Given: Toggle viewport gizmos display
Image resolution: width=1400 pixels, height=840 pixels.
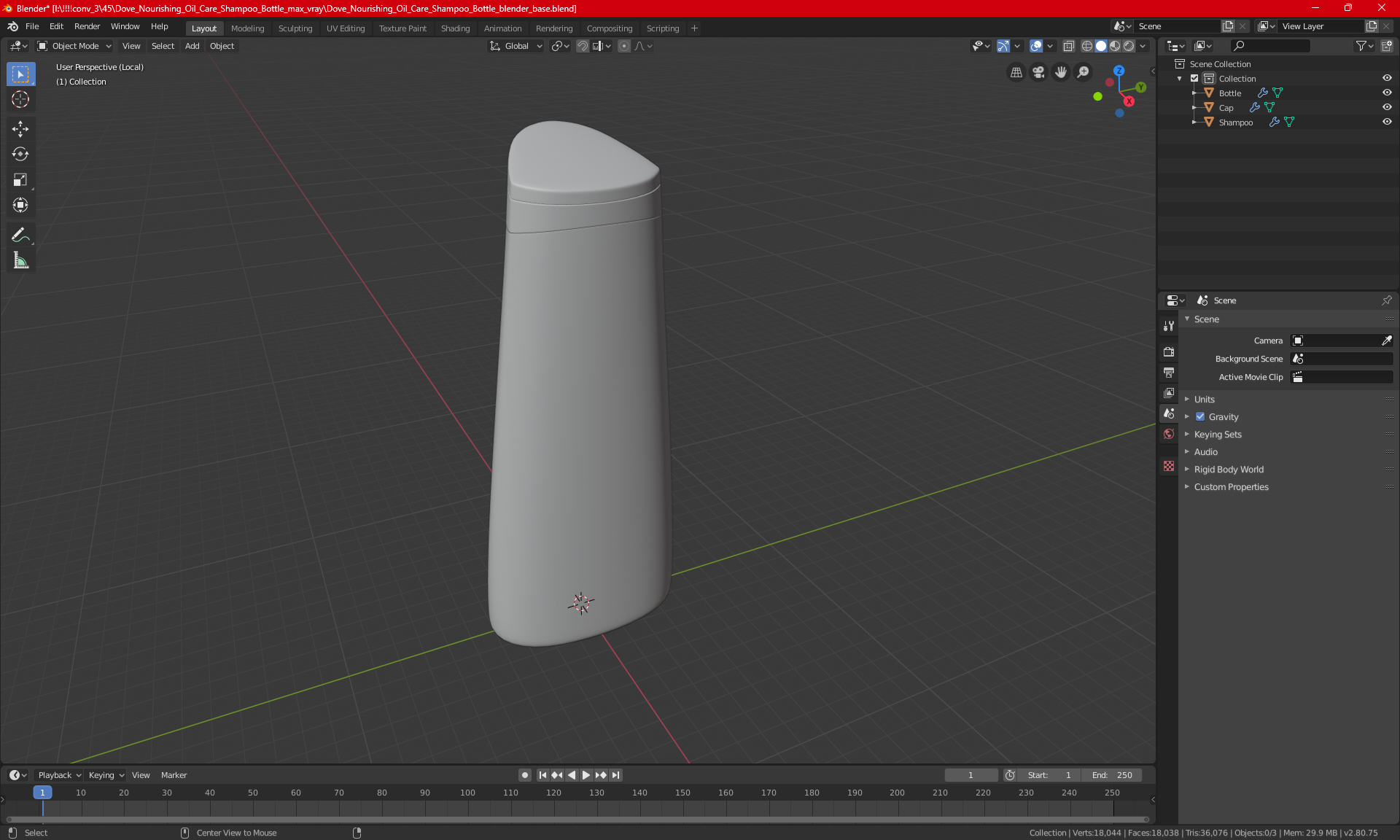Looking at the screenshot, I should point(1003,46).
